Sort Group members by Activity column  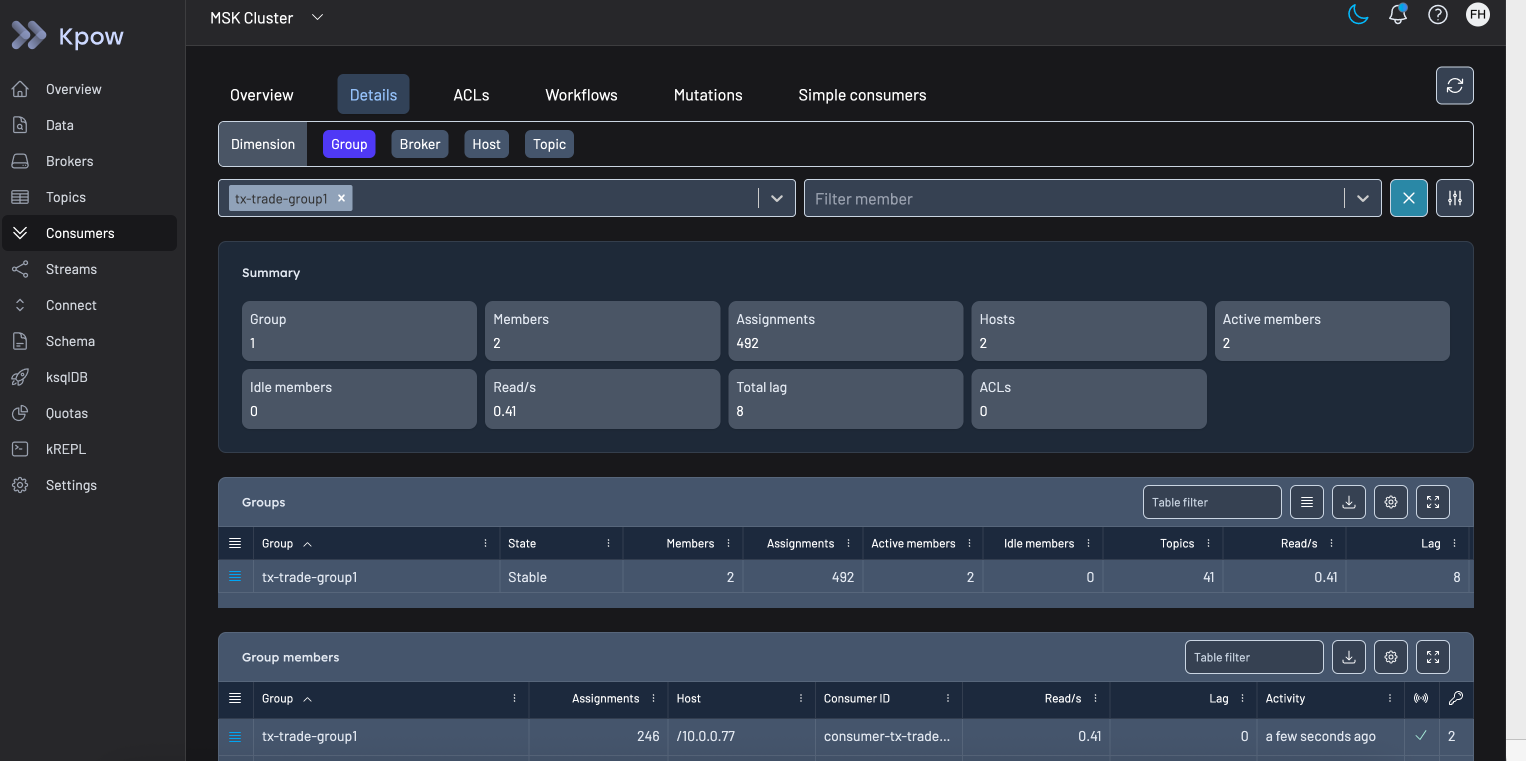[1285, 698]
